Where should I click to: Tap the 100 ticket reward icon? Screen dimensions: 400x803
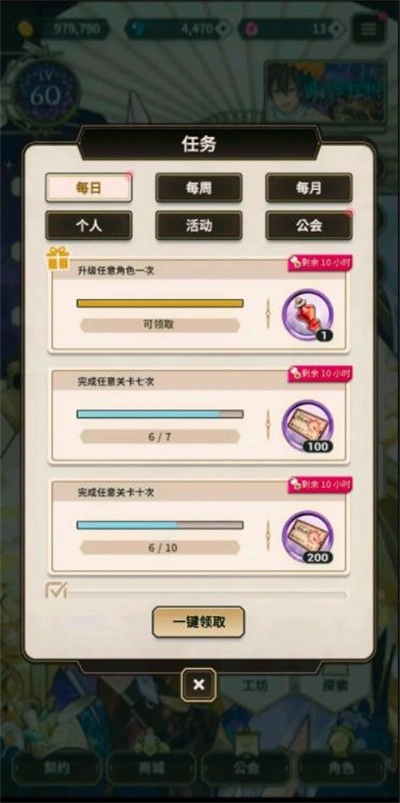point(308,426)
